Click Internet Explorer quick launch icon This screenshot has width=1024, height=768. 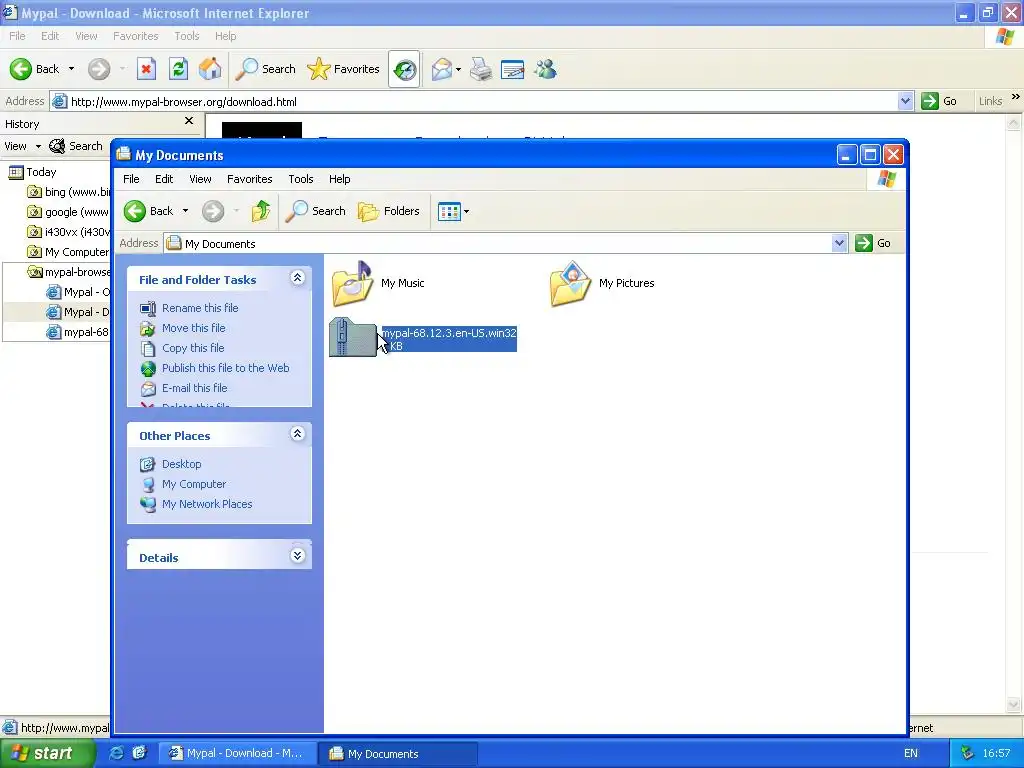[x=116, y=753]
